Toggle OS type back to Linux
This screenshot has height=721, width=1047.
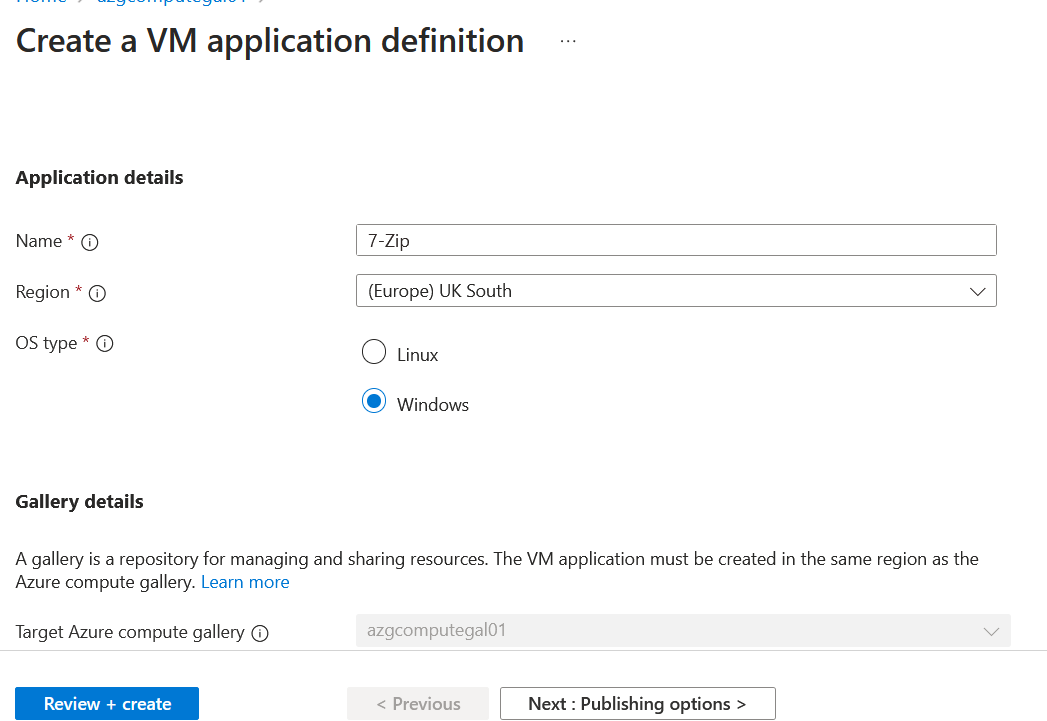(373, 352)
